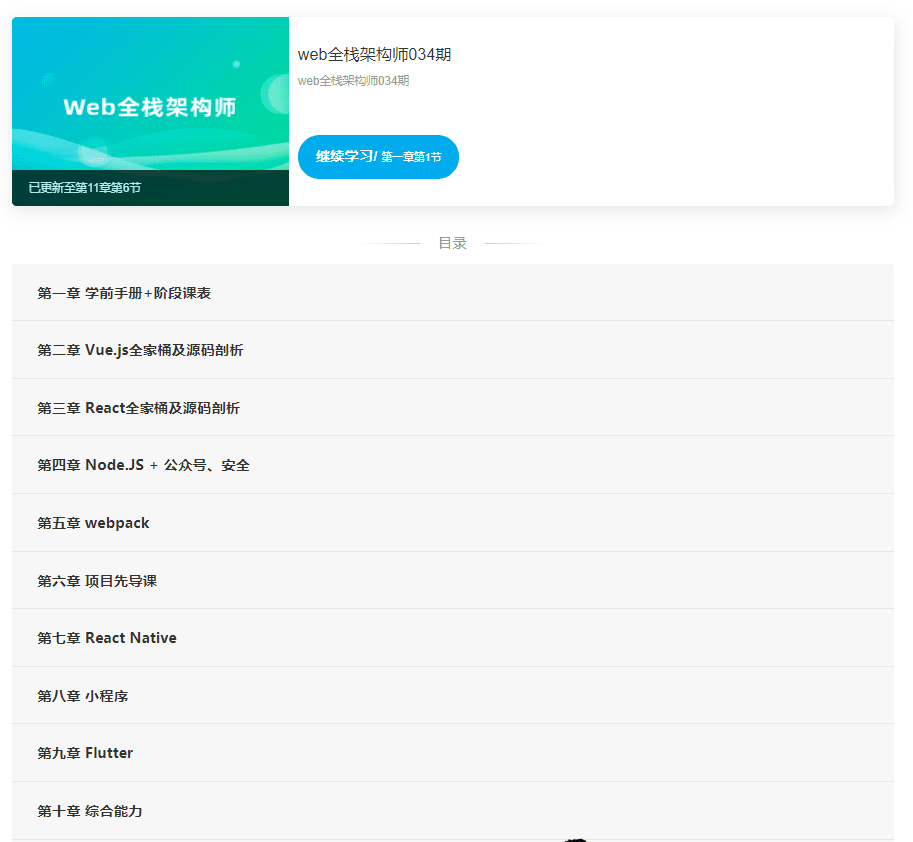Open the web全栈架构师034期 course title

point(374,55)
